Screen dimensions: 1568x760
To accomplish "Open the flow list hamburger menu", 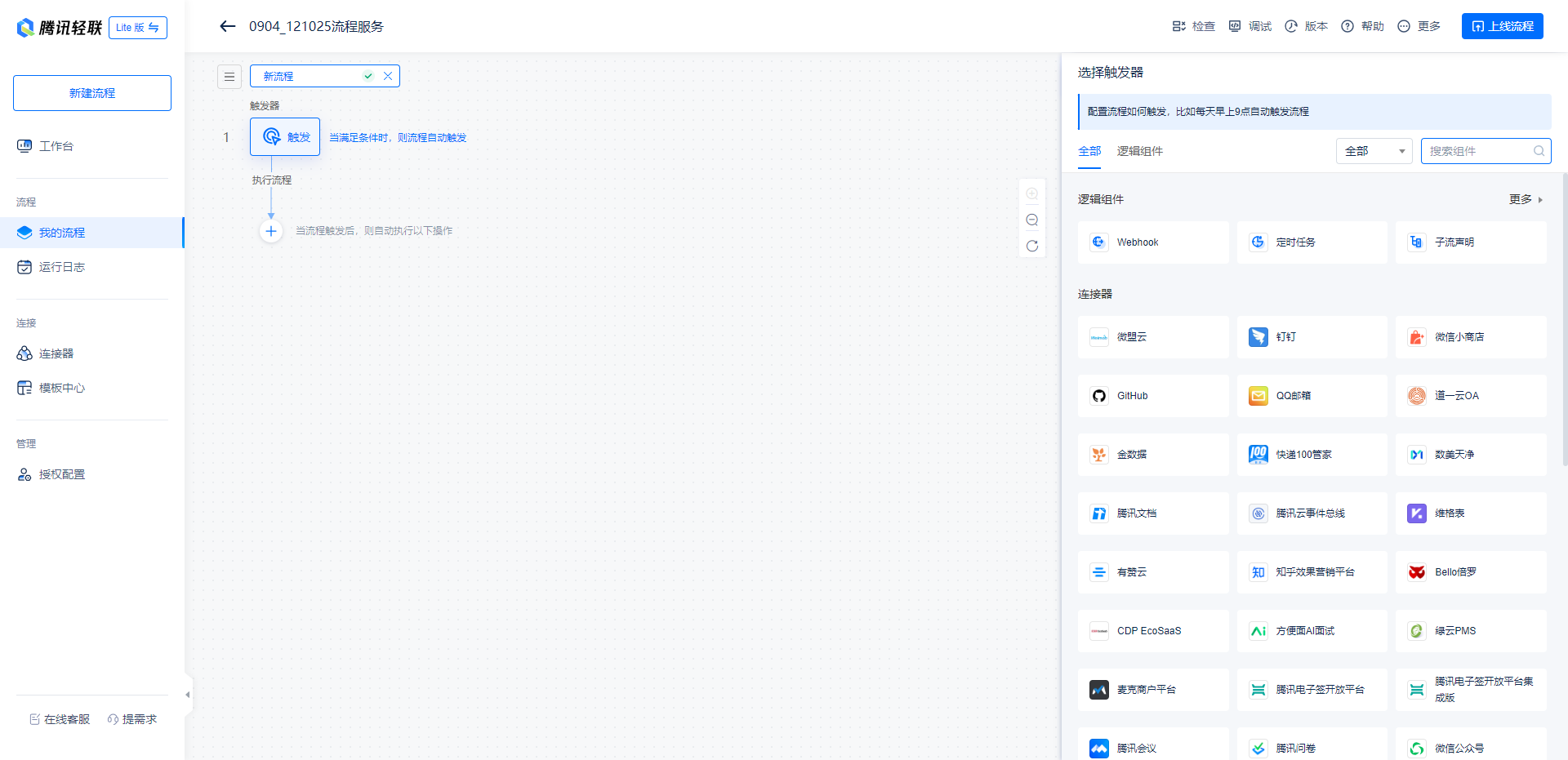I will (x=229, y=76).
